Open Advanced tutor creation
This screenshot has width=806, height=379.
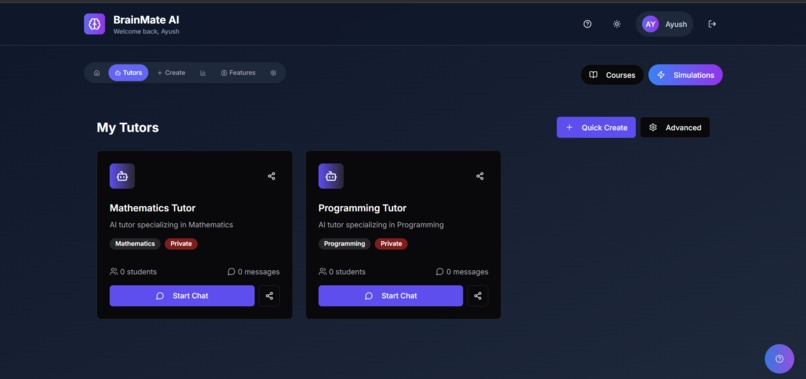coord(675,128)
